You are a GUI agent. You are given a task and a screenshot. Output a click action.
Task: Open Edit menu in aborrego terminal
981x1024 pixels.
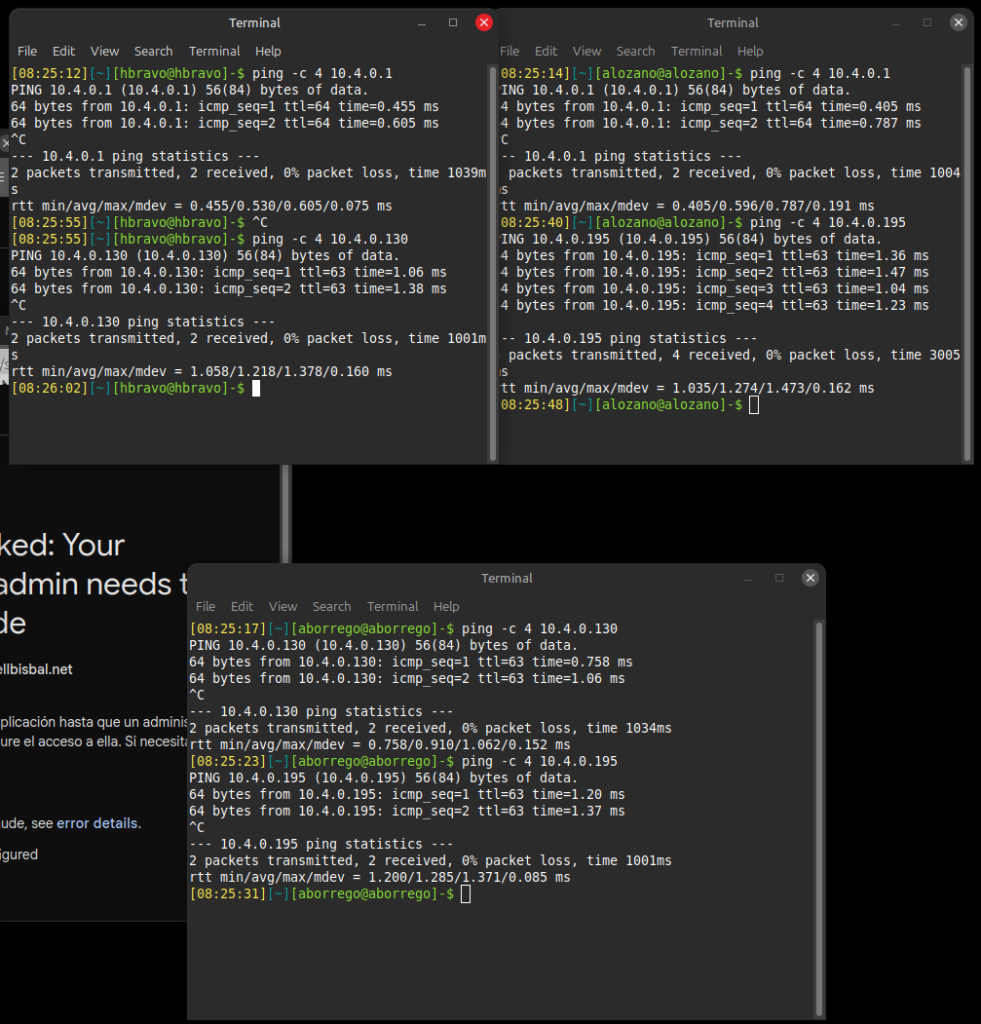pyautogui.click(x=242, y=606)
